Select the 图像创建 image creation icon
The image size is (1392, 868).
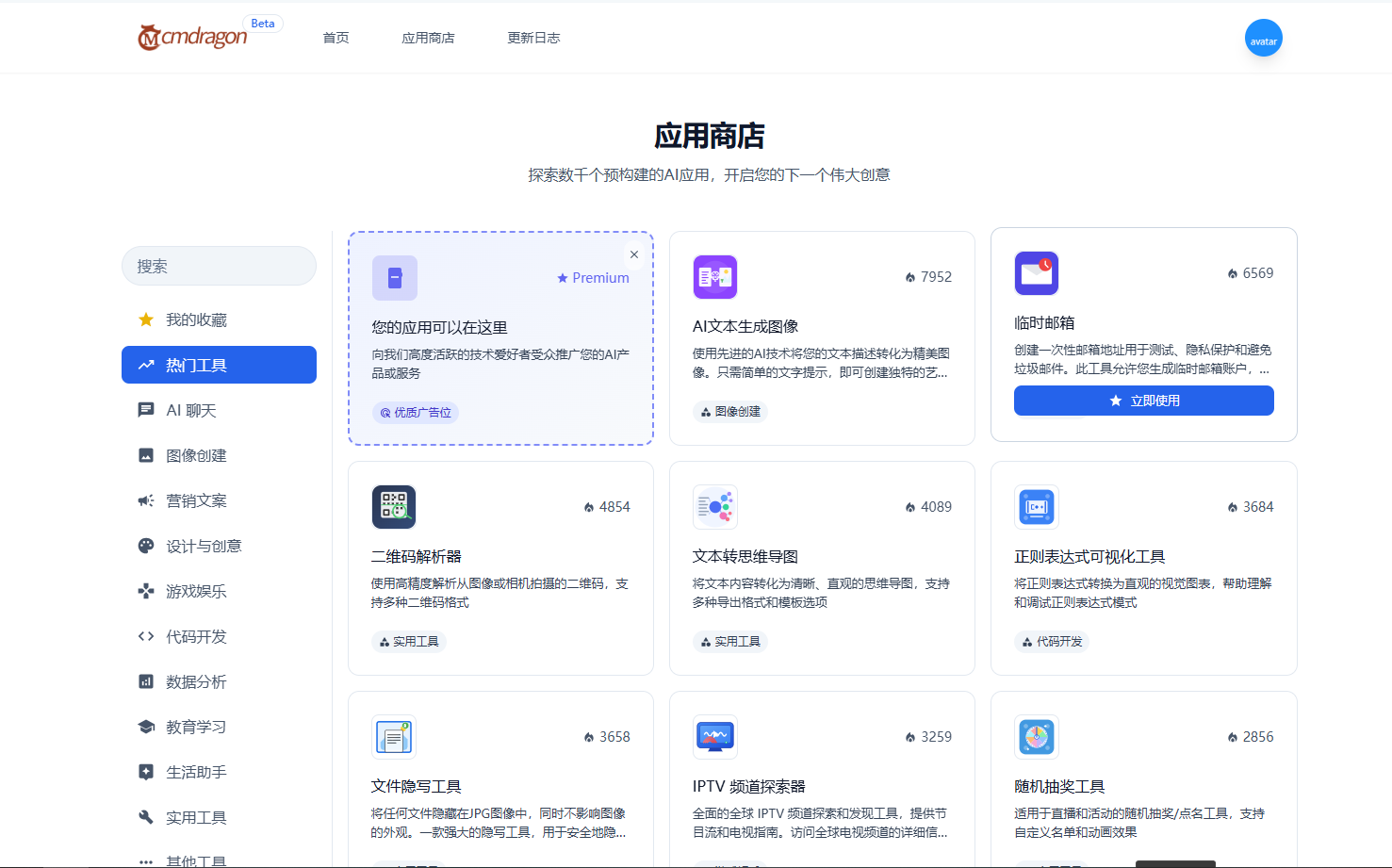point(146,455)
